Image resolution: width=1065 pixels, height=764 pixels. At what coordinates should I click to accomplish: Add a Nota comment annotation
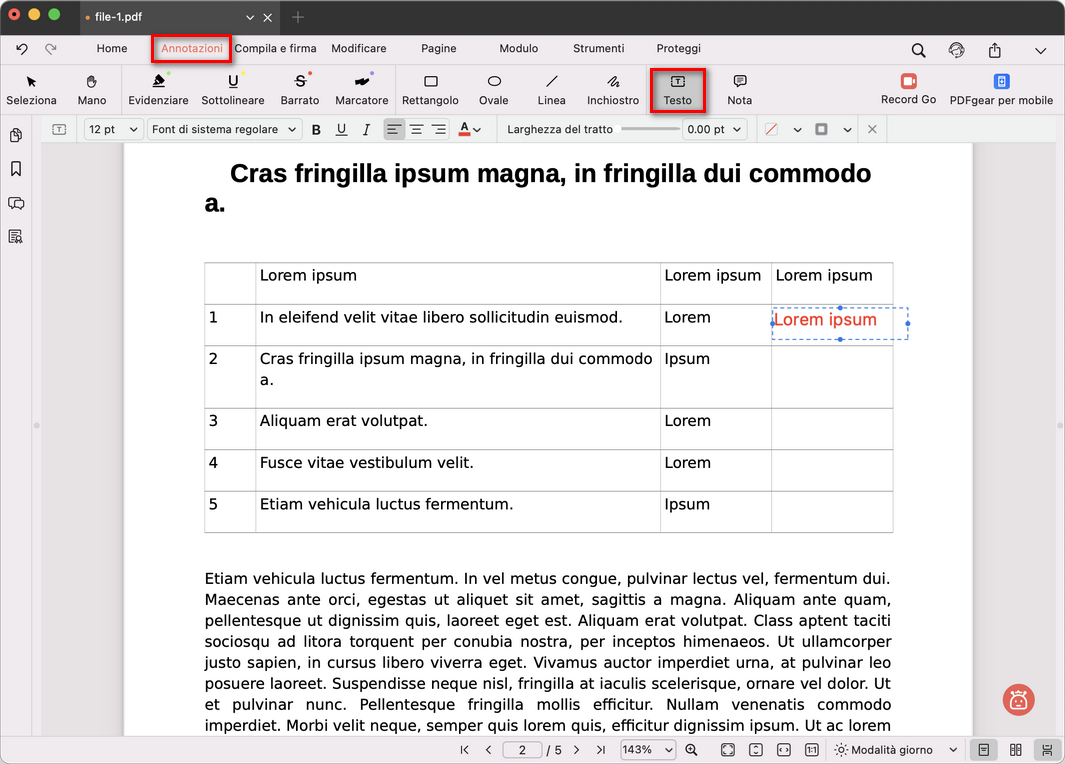click(x=740, y=89)
